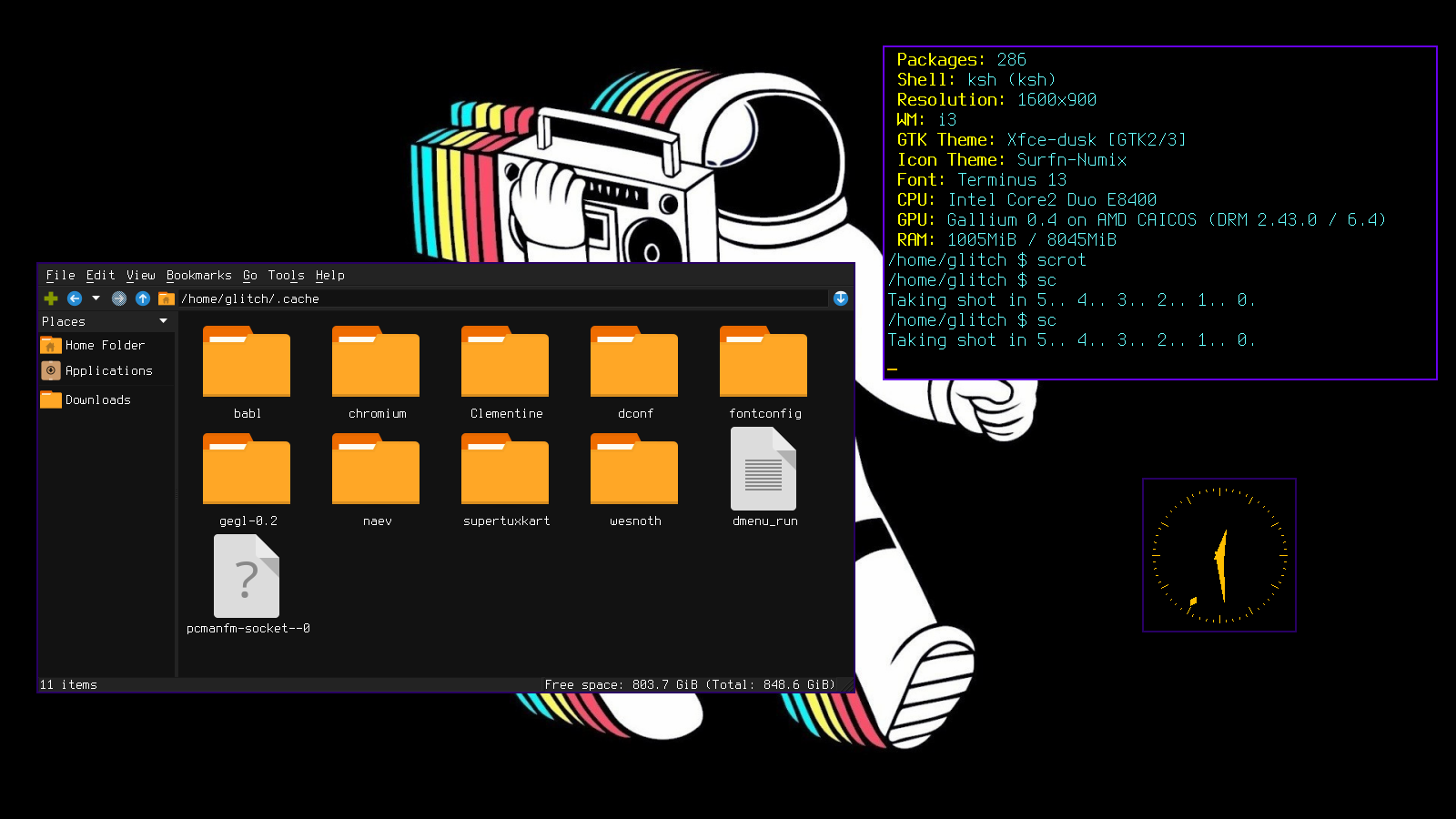Go up to the parent folder

[143, 298]
